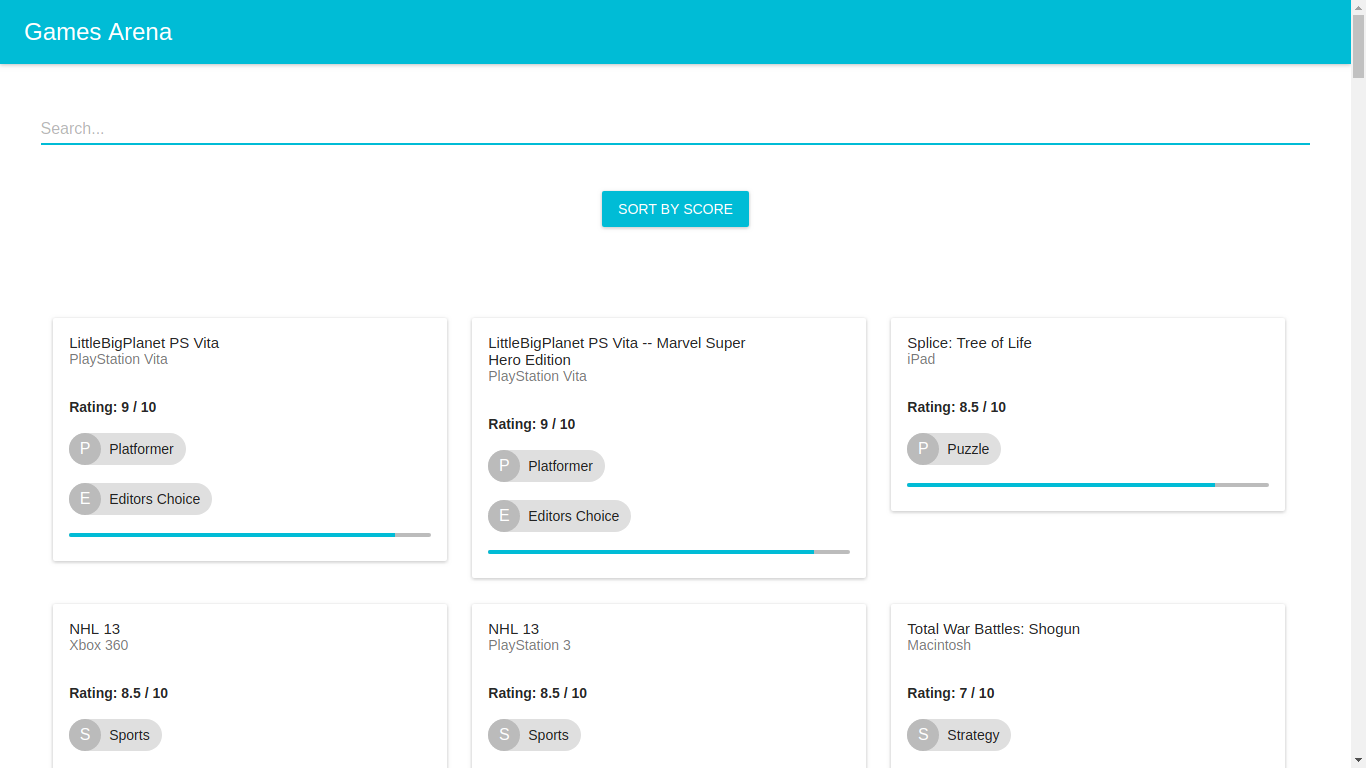Click 'PlayStation Vita' under the Marvel Super Hero Edition title
The width and height of the screenshot is (1366, 768).
pos(537,376)
